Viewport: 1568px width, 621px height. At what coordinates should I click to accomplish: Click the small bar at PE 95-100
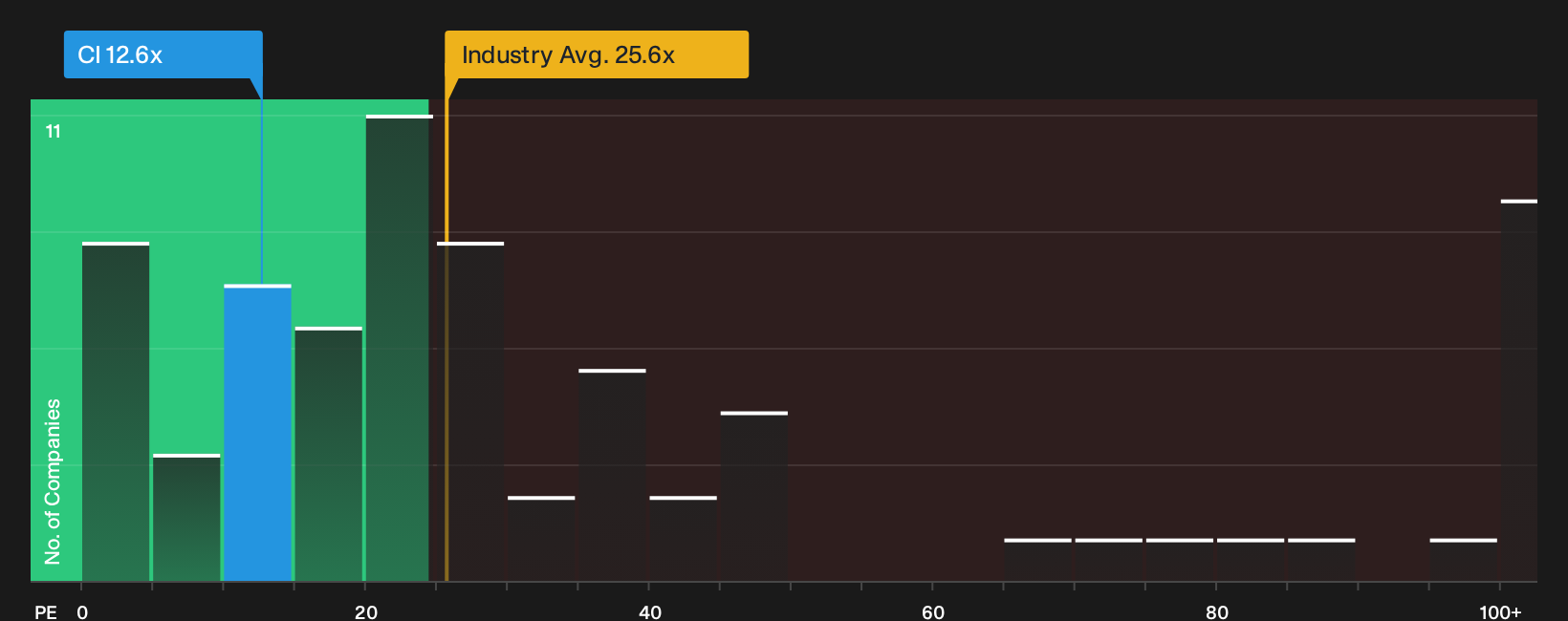point(1464,560)
